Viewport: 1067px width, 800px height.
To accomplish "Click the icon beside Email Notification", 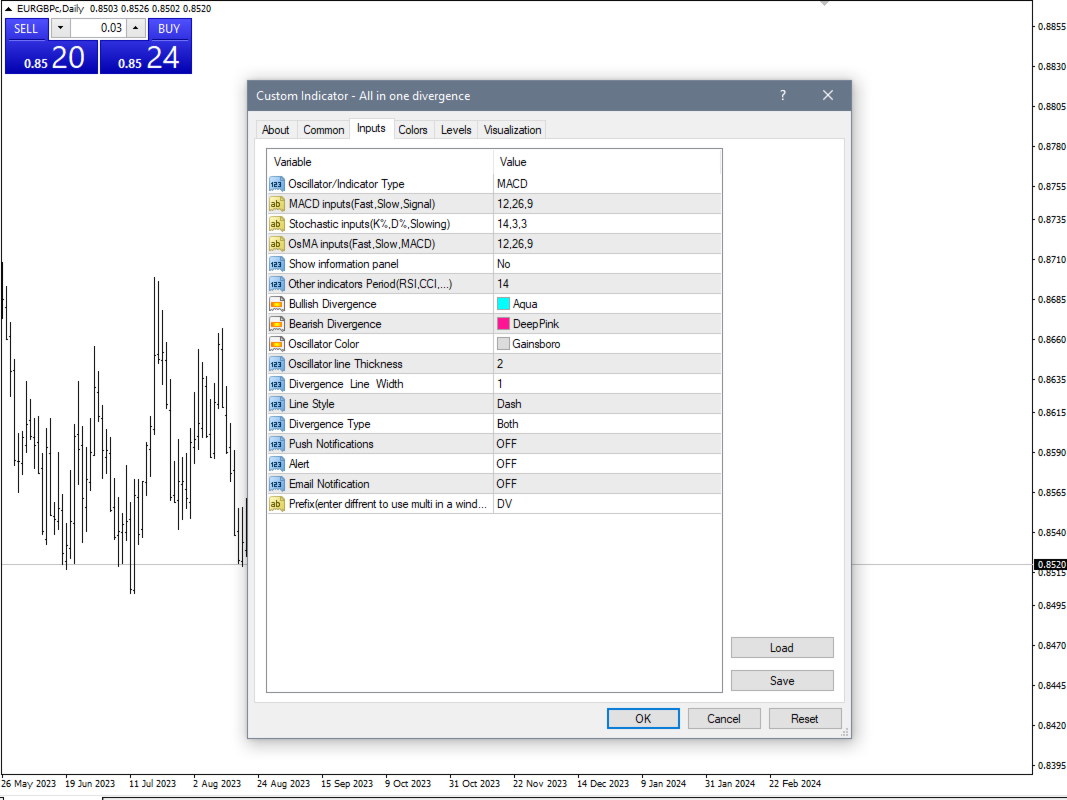I will point(276,484).
